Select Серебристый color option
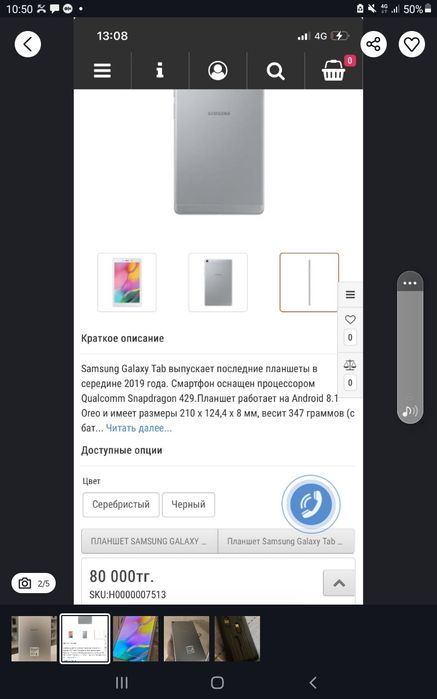437x699 pixels. [x=121, y=505]
